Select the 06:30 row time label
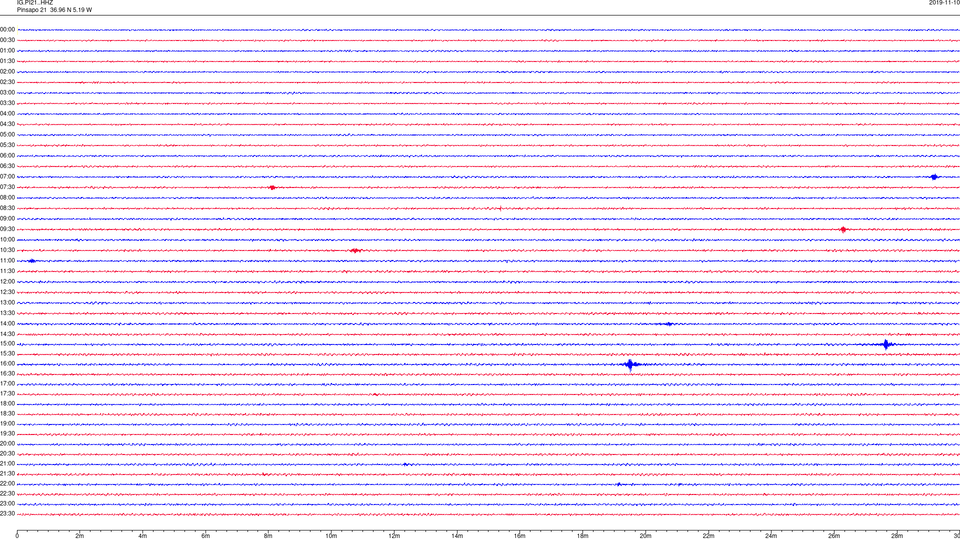 click(x=7, y=166)
